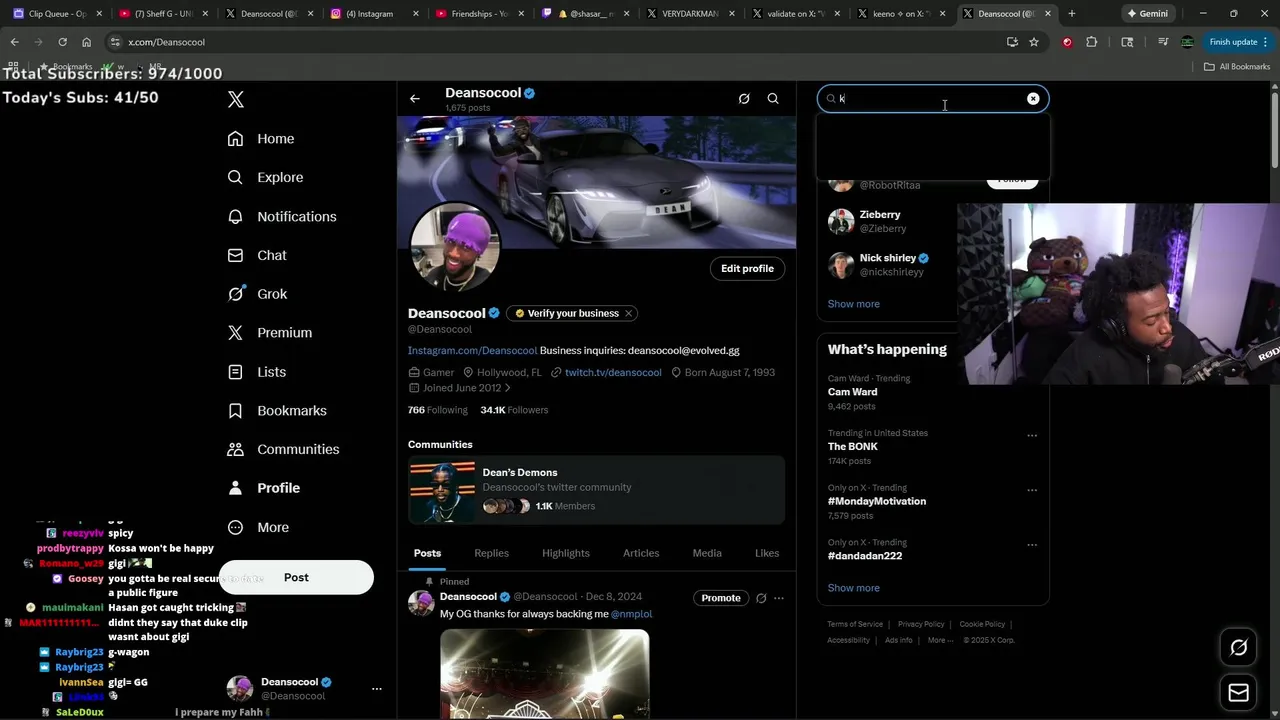This screenshot has width=1280, height=720.
Task: Open the More menu in sidebar
Action: [x=258, y=527]
